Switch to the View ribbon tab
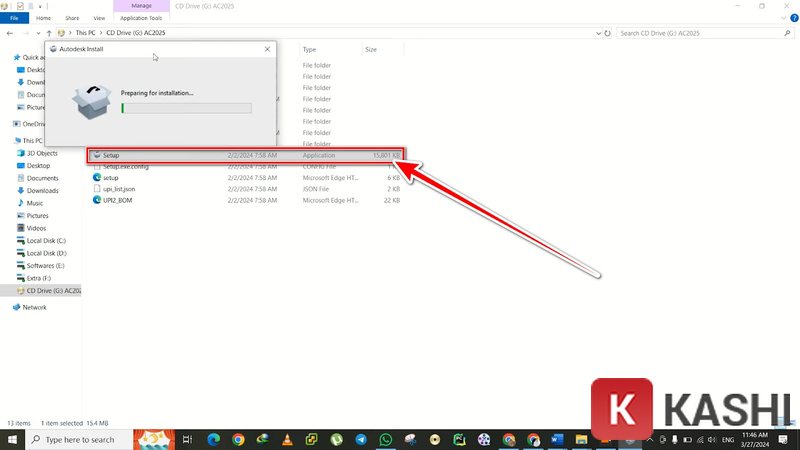 pyautogui.click(x=99, y=18)
